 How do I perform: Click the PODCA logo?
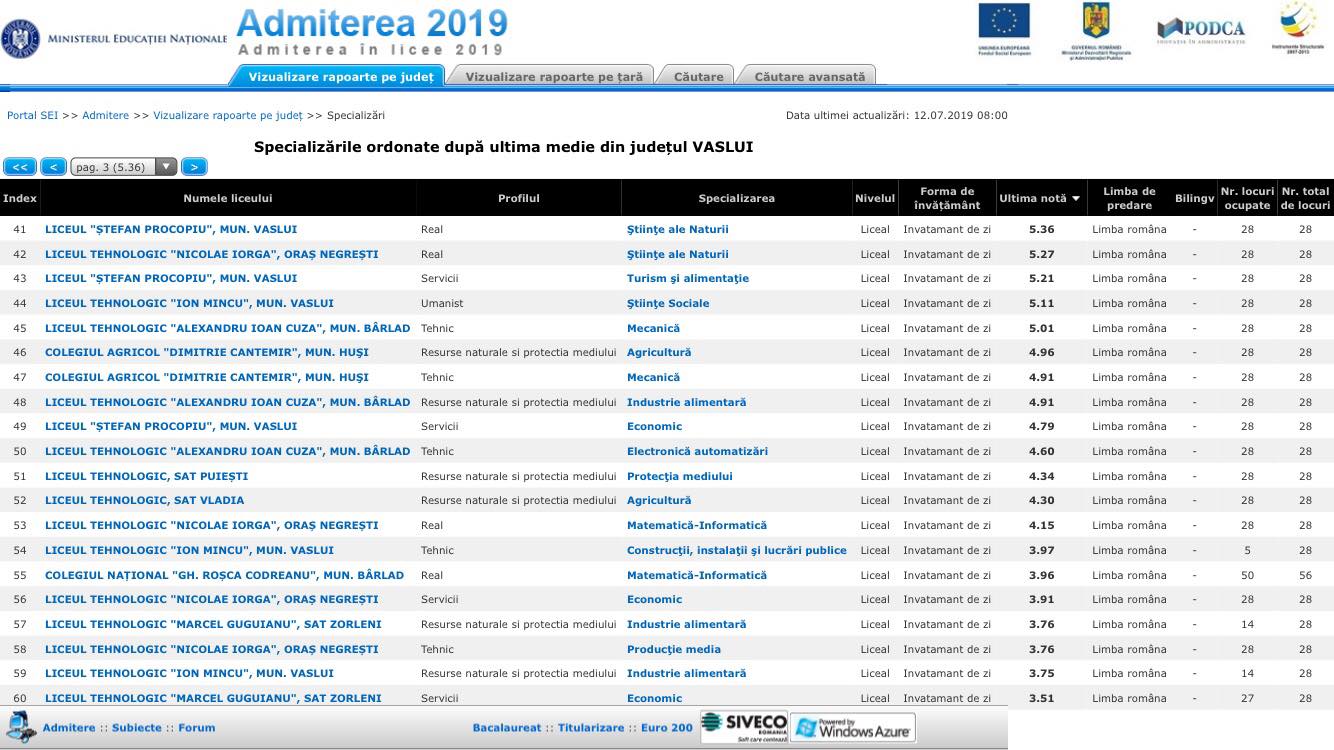1200,30
